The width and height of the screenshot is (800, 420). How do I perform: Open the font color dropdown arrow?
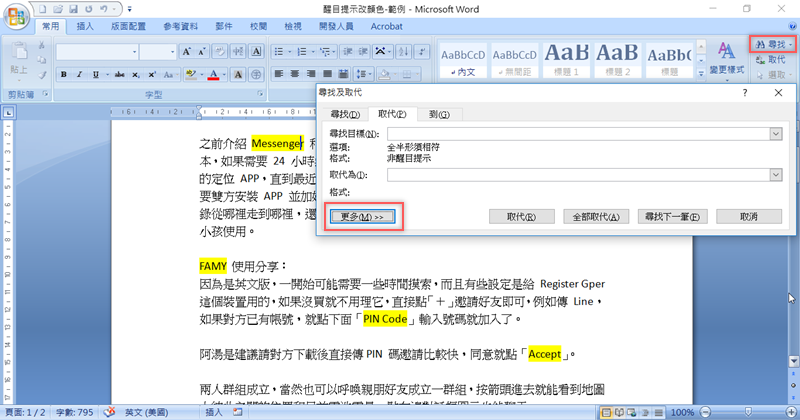point(224,75)
